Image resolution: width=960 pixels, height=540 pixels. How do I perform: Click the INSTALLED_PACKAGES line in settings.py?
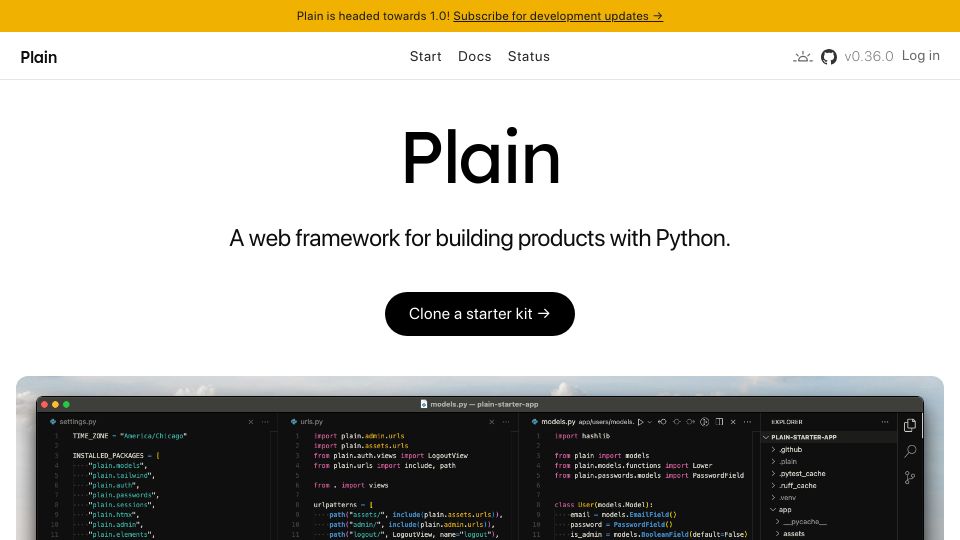click(116, 456)
